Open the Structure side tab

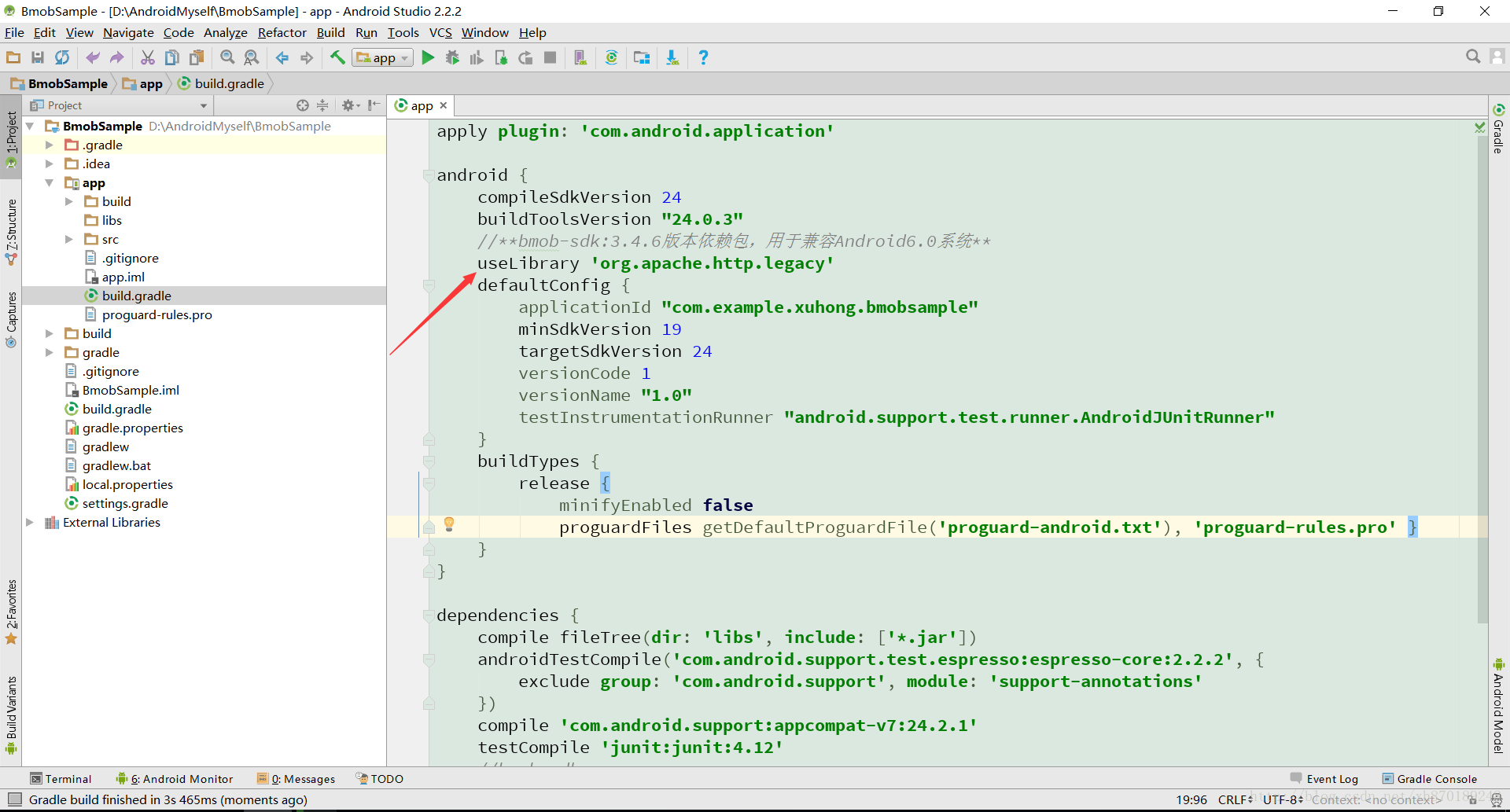[x=11, y=231]
